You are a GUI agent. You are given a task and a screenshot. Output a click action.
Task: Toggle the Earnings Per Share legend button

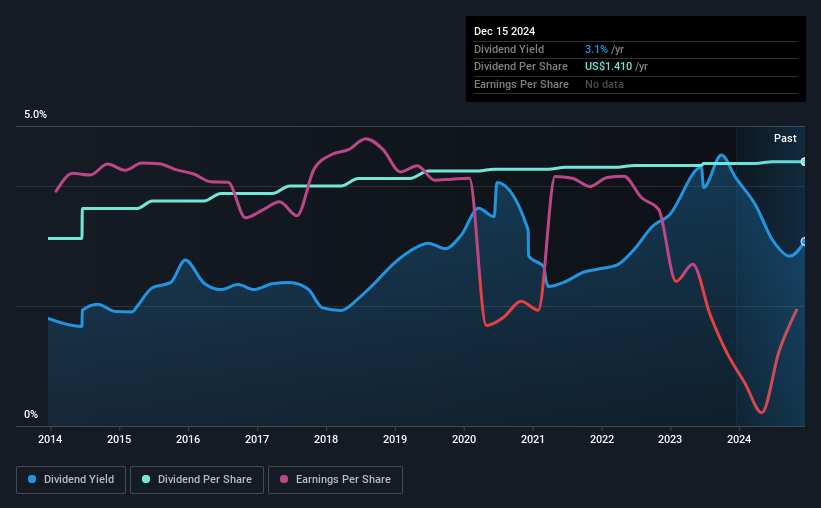pos(335,480)
